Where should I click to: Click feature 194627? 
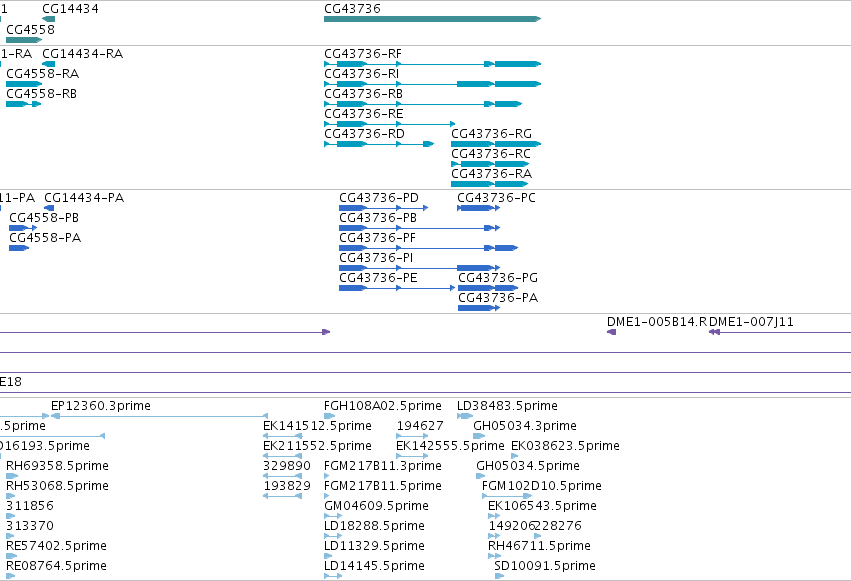pos(412,436)
